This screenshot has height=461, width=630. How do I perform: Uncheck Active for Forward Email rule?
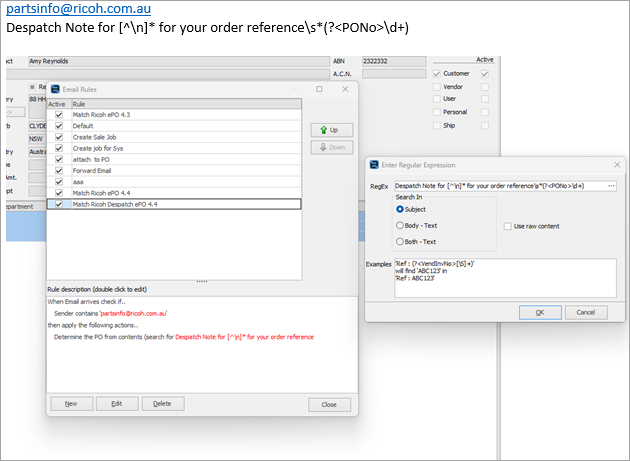[59, 171]
